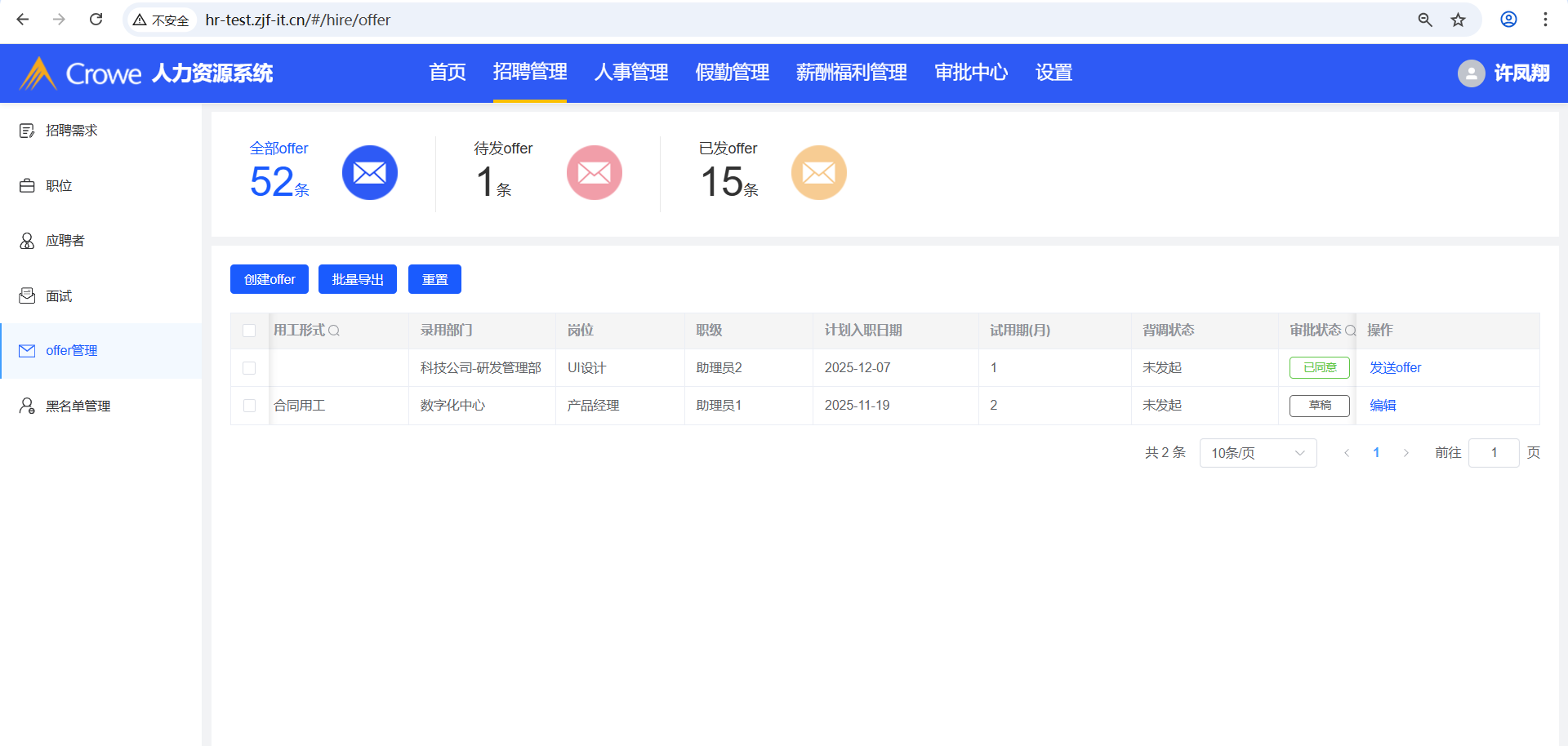
Task: Click search icon beside 用工形式 column header
Action: coord(334,331)
